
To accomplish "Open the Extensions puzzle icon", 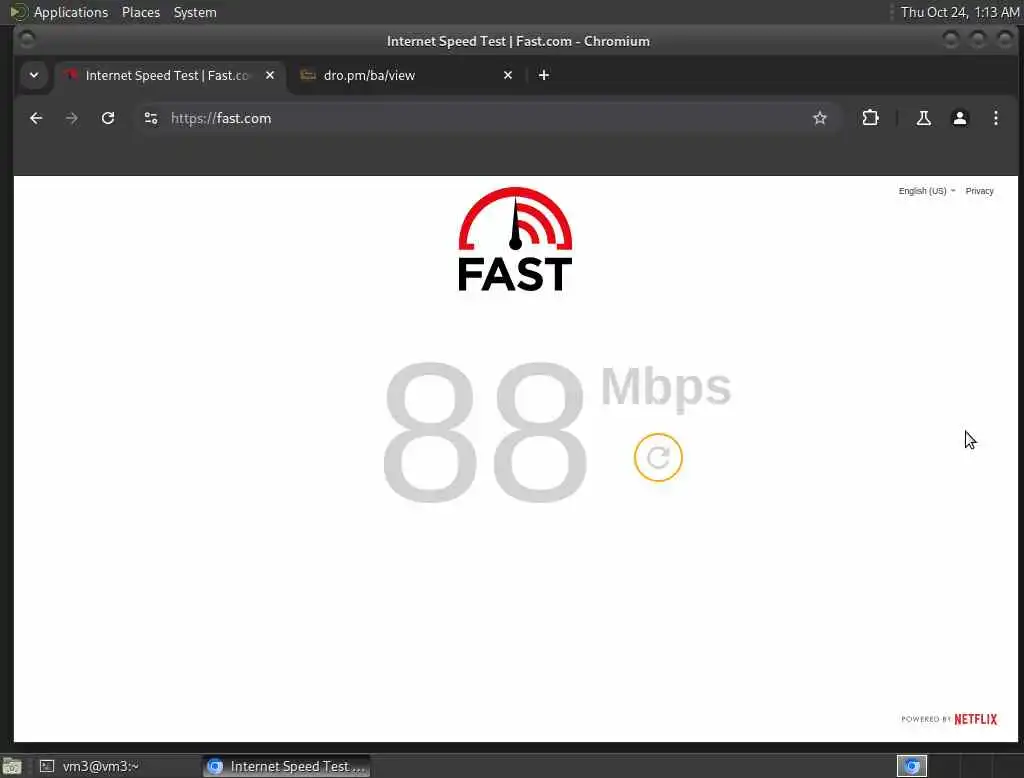I will point(870,118).
